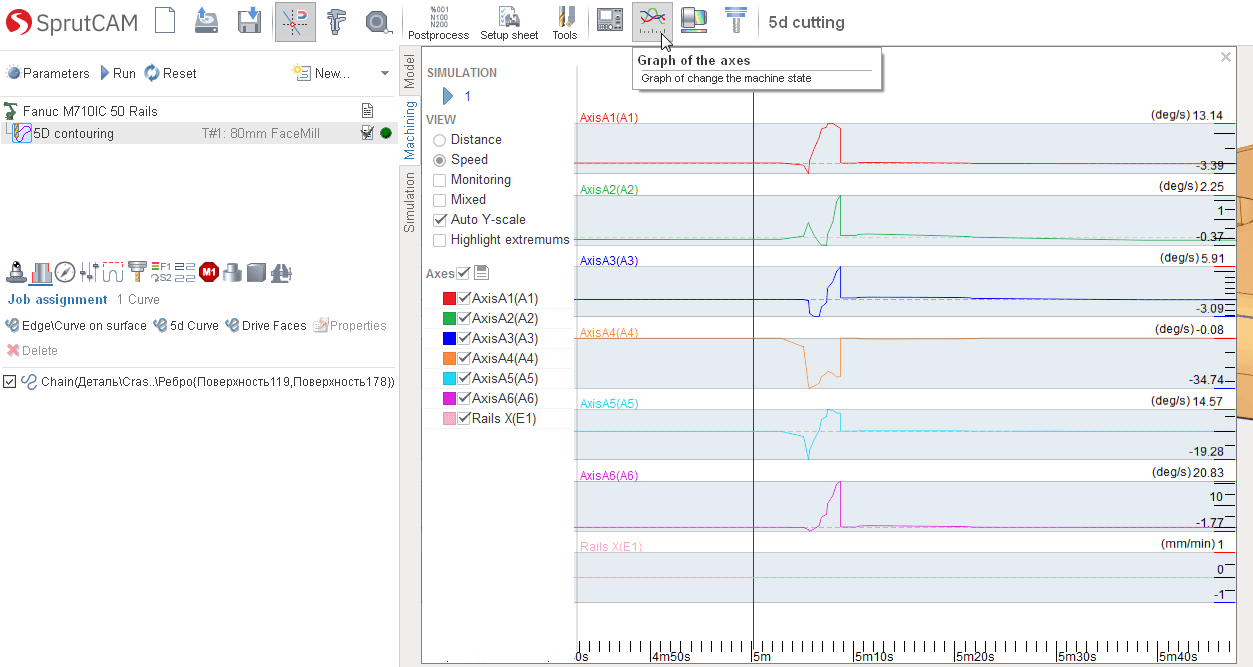Click the pink Rails X color swatch

pos(449,418)
